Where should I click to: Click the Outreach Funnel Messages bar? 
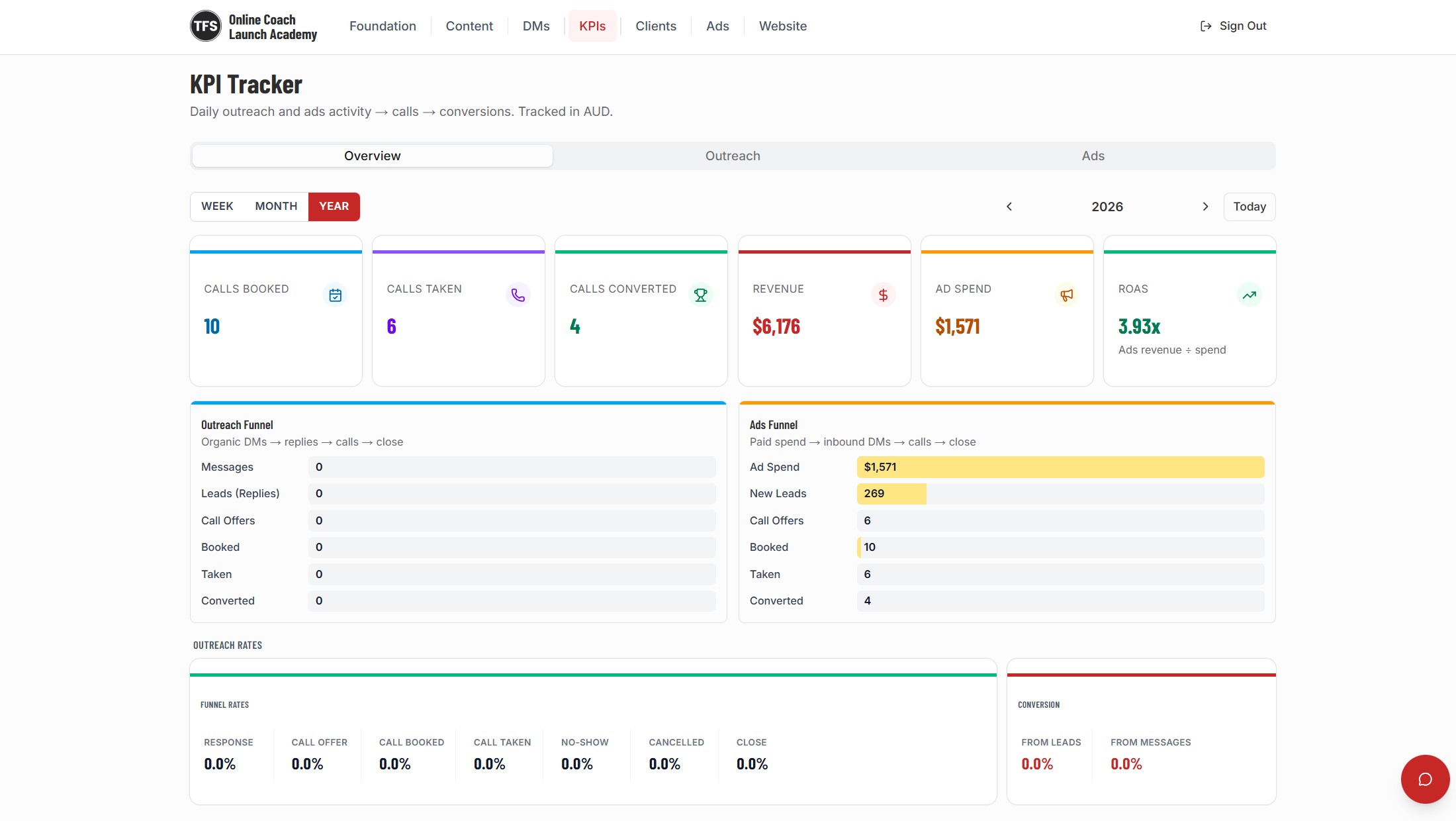click(512, 467)
